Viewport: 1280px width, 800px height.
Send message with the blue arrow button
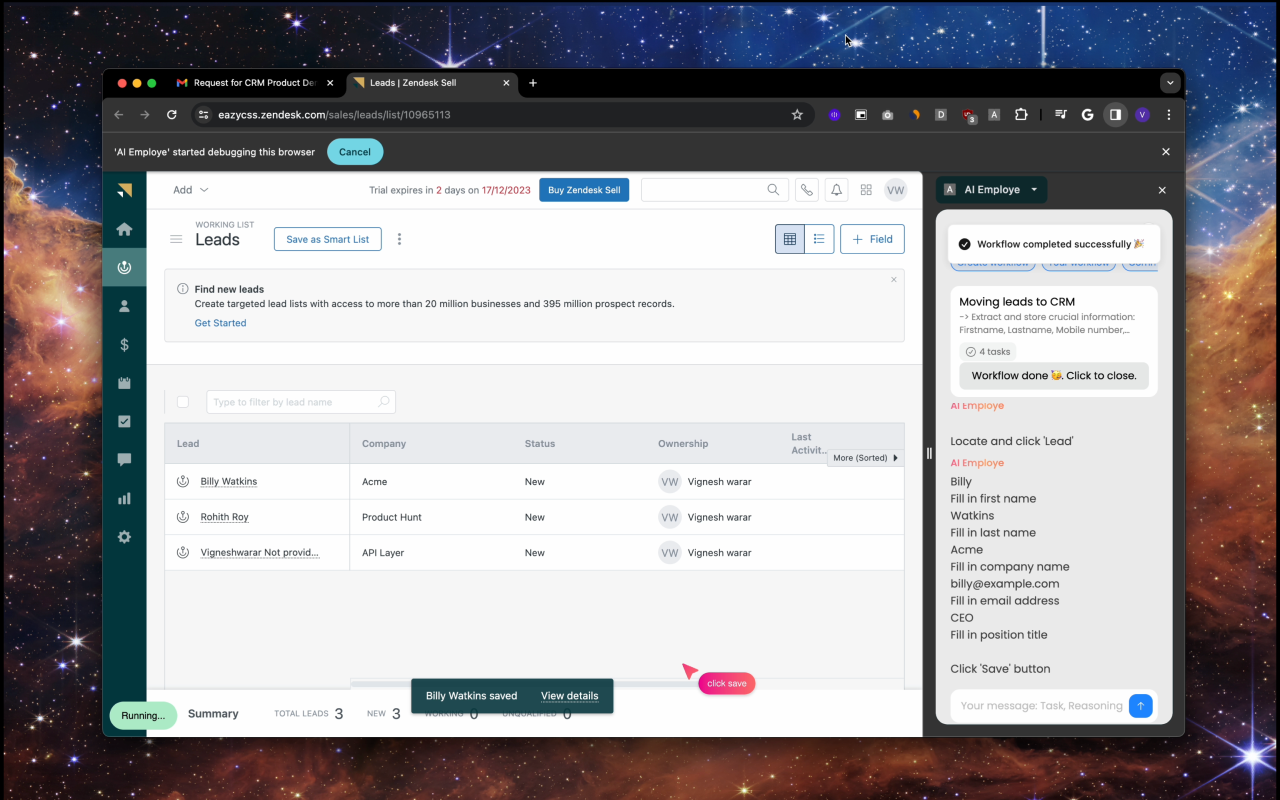[1140, 706]
